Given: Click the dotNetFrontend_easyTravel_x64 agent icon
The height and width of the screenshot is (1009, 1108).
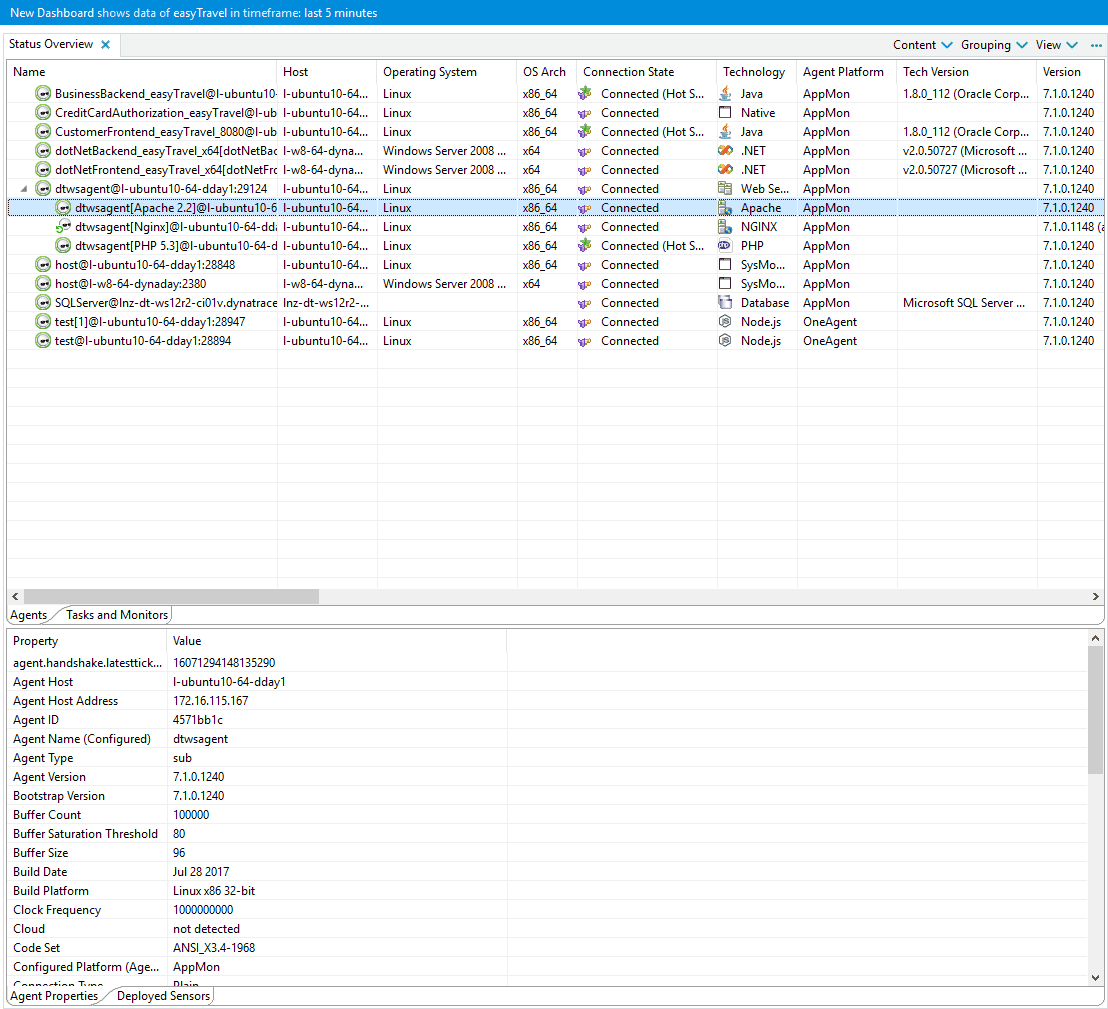Looking at the screenshot, I should click(43, 170).
